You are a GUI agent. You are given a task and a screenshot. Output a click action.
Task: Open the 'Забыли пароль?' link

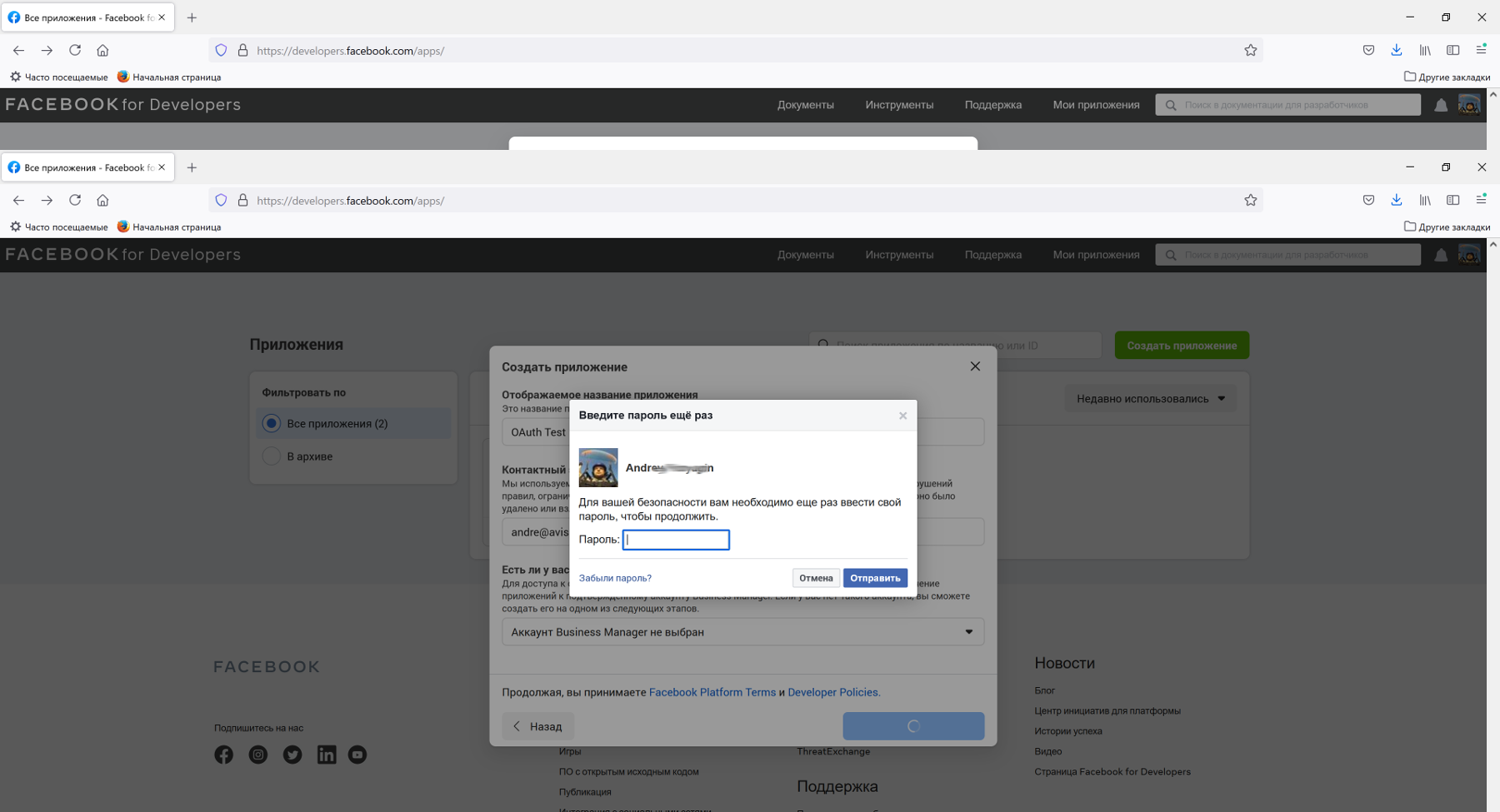click(x=615, y=578)
